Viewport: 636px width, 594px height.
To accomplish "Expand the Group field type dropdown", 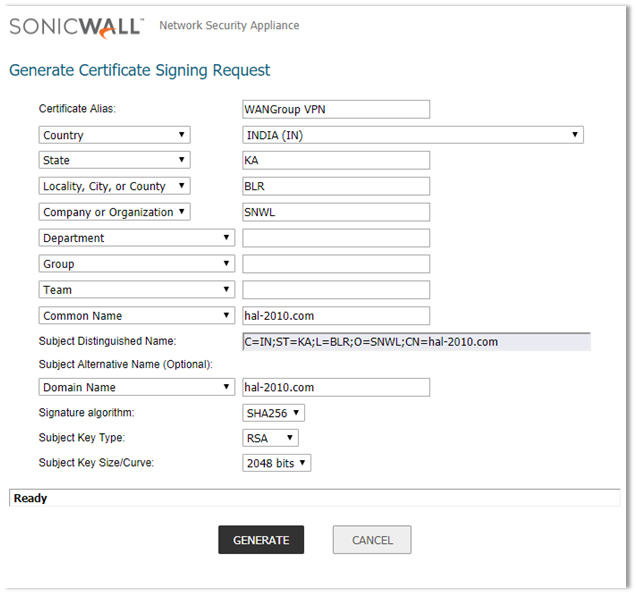I will pyautogui.click(x=137, y=264).
